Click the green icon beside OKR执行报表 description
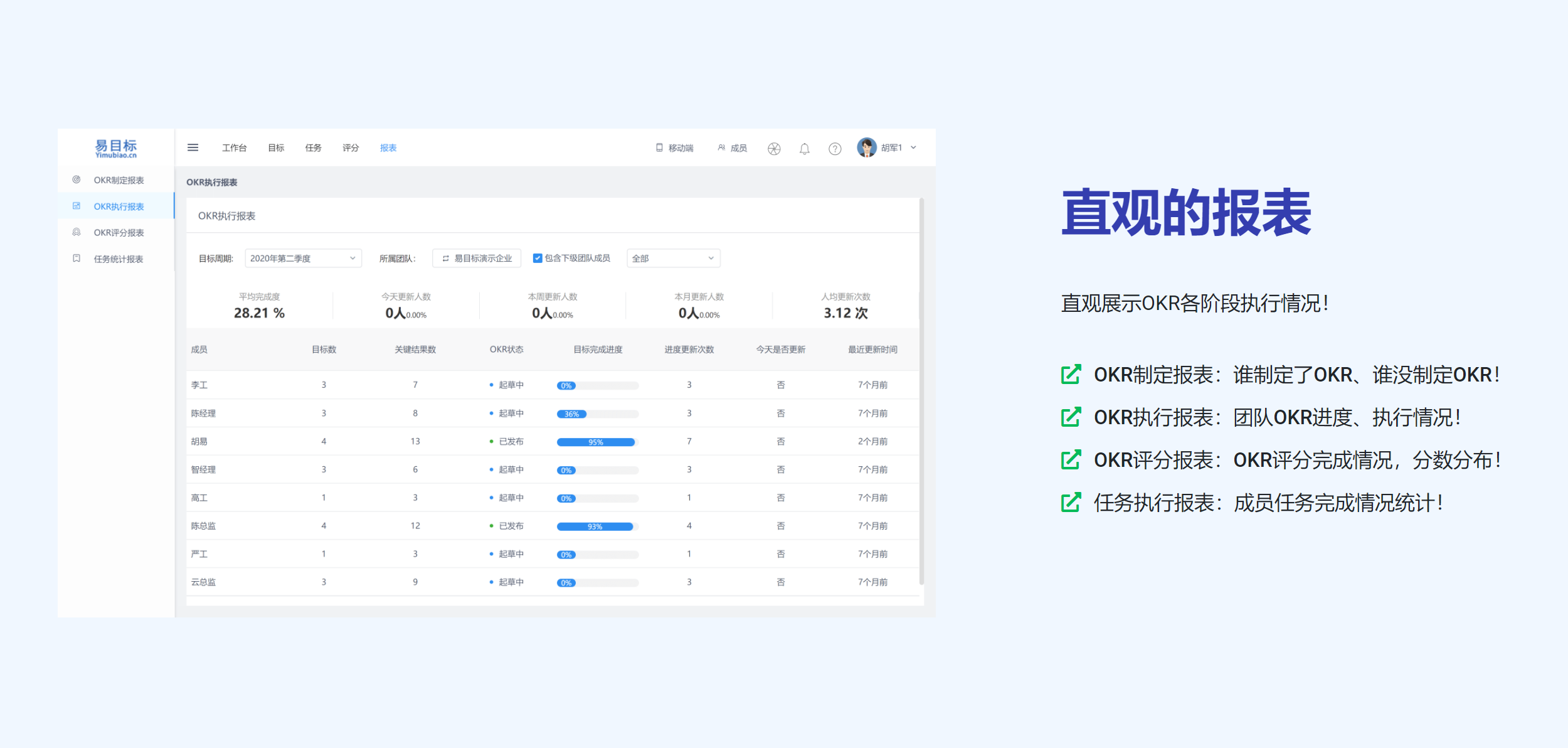Image resolution: width=1568 pixels, height=748 pixels. [1071, 417]
